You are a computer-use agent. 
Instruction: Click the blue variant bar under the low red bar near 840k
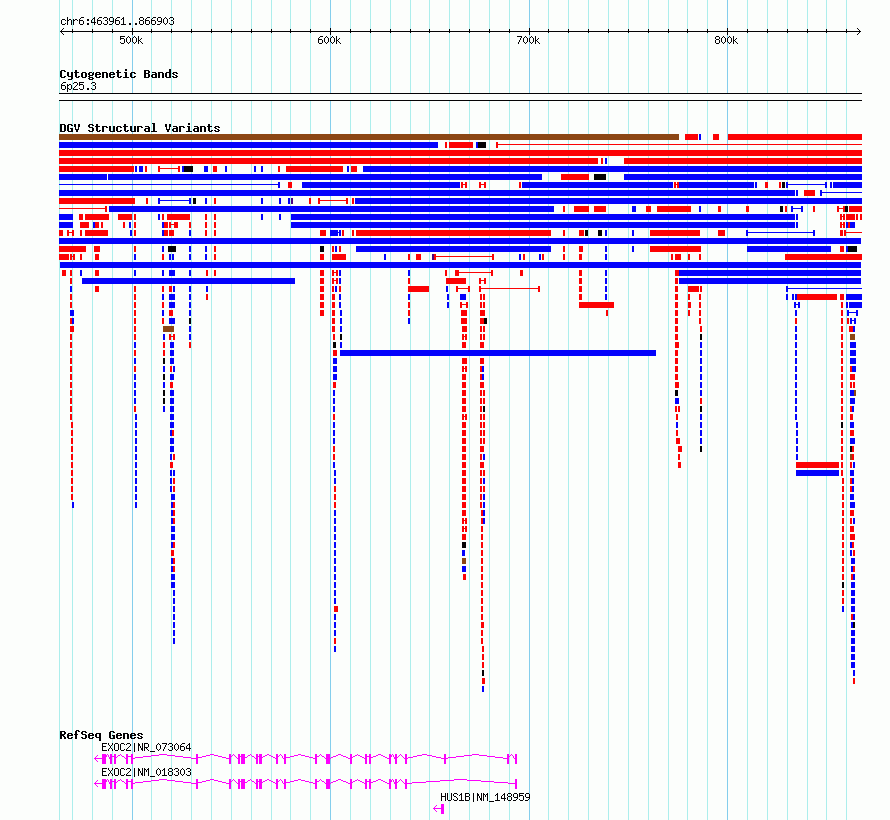pyautogui.click(x=817, y=473)
